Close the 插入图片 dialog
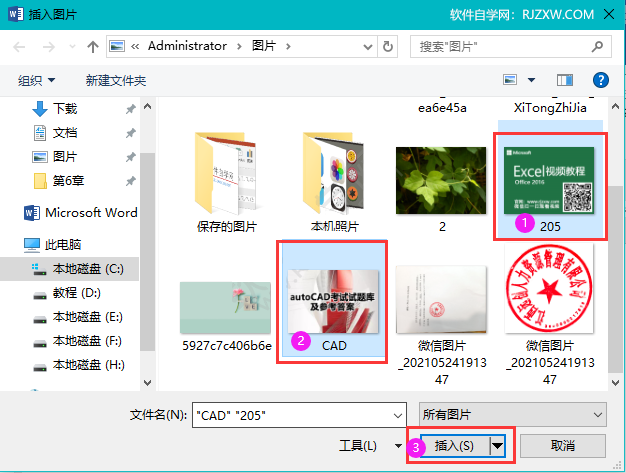This screenshot has width=626, height=473. [609, 14]
